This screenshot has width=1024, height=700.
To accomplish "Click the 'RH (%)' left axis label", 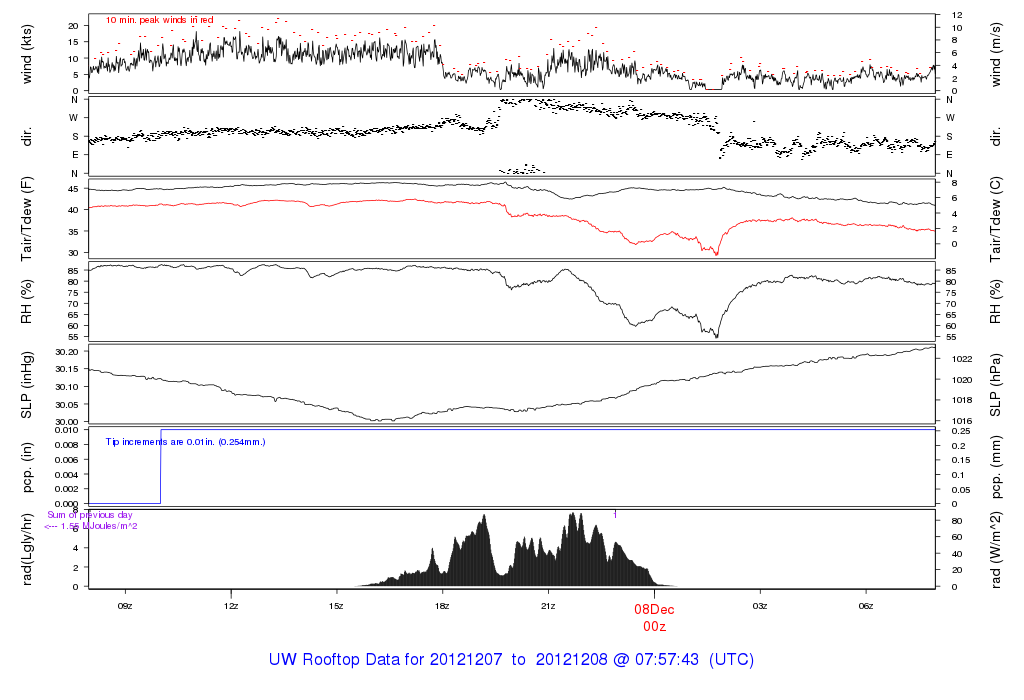I will click(28, 300).
